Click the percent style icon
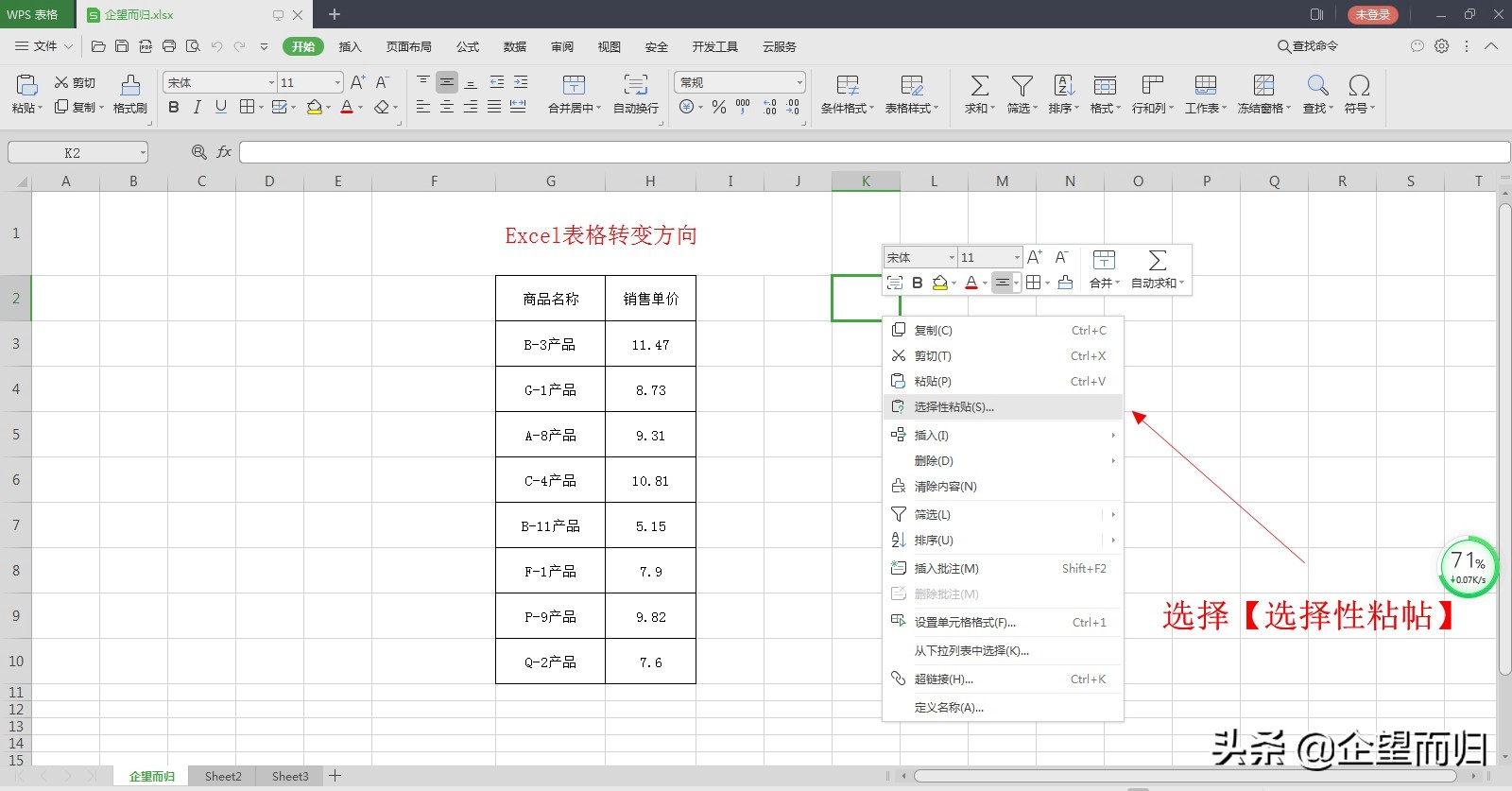This screenshot has height=791, width=1512. [x=719, y=108]
